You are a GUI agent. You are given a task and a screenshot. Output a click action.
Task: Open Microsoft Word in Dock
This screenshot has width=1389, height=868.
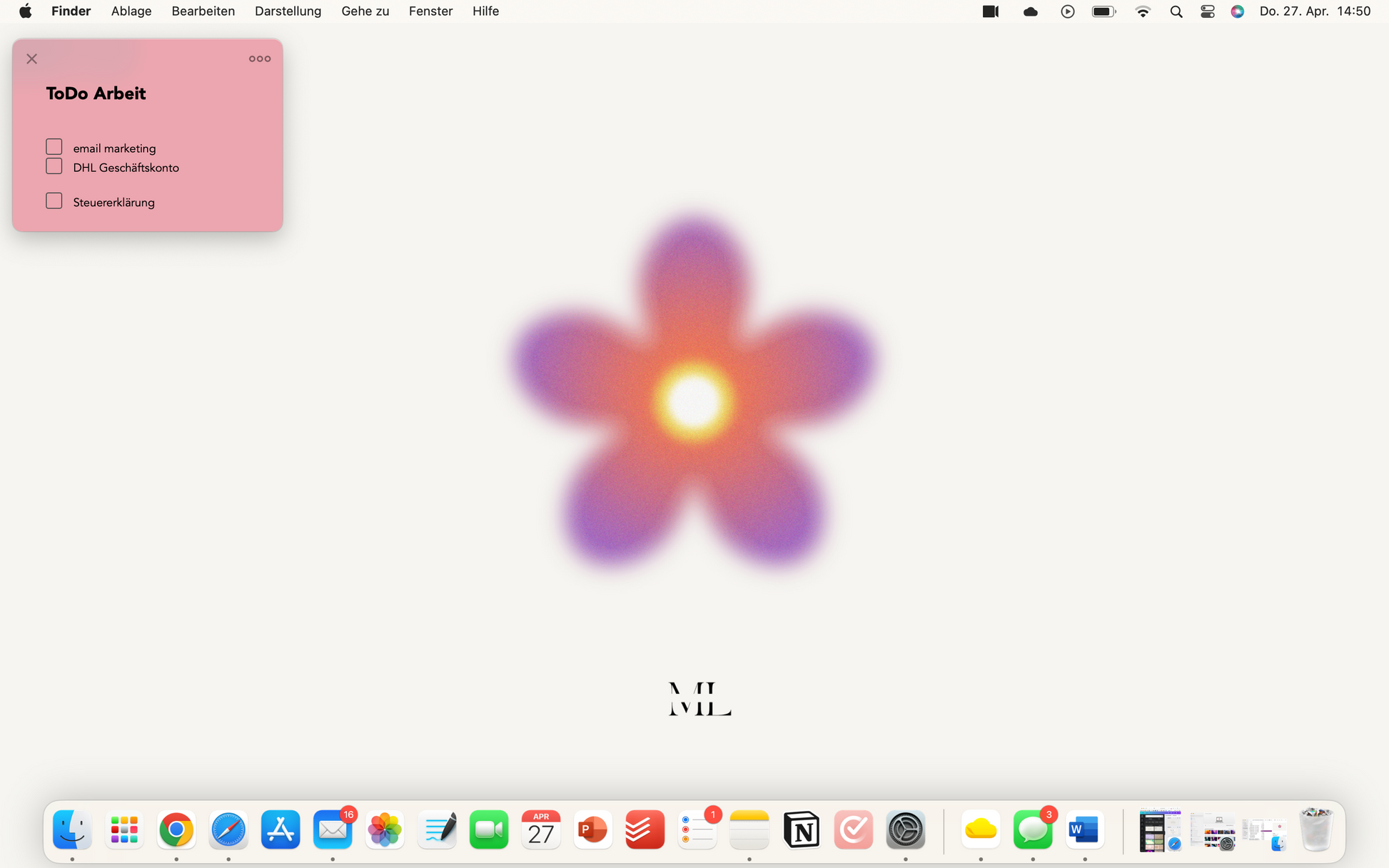(1084, 829)
